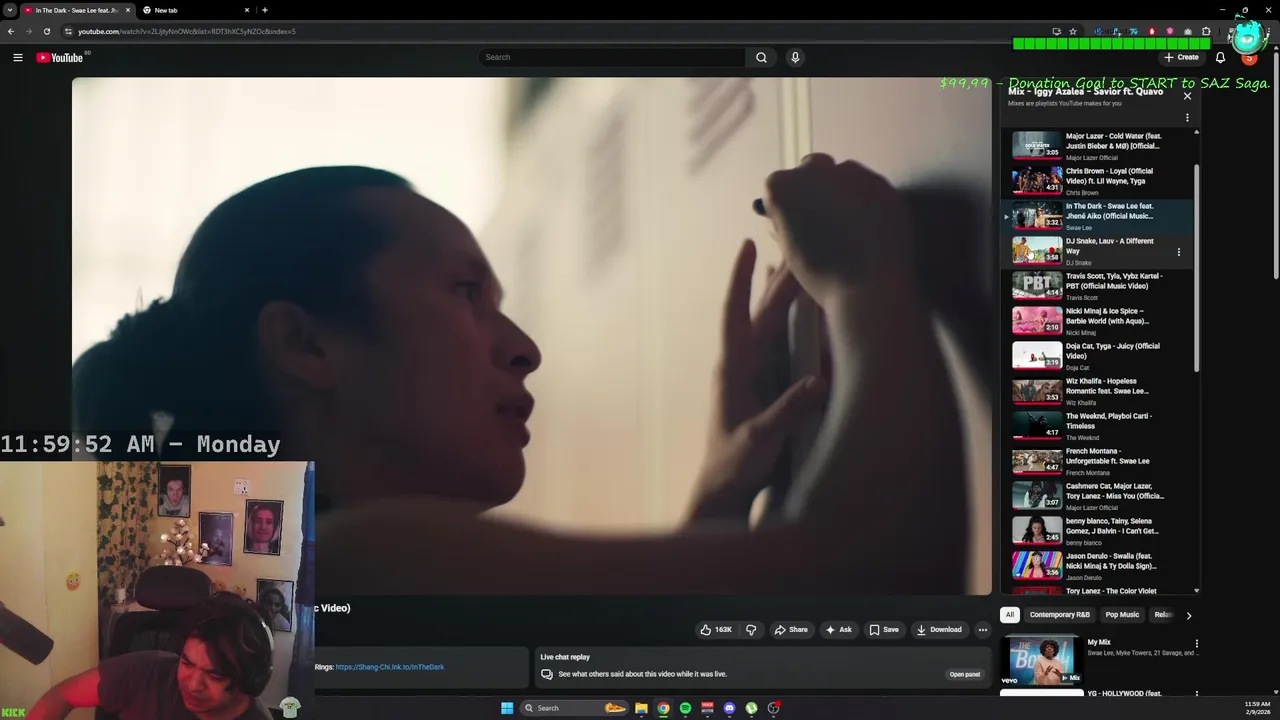Open the My Mix recommended video

(1040, 661)
